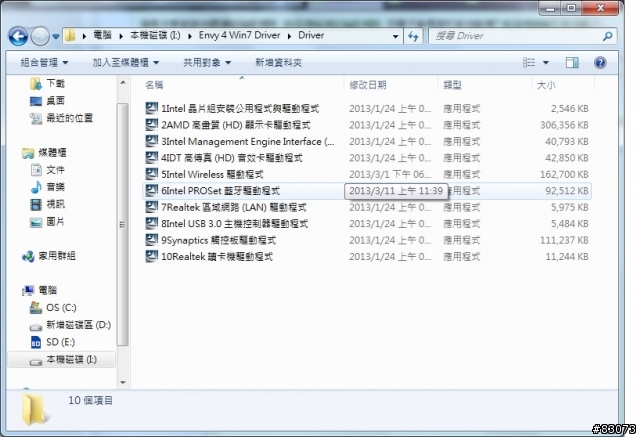This screenshot has width=640, height=437.
Task: Expand the arrow after Envy 4 Win7 Driver
Action: [x=289, y=36]
